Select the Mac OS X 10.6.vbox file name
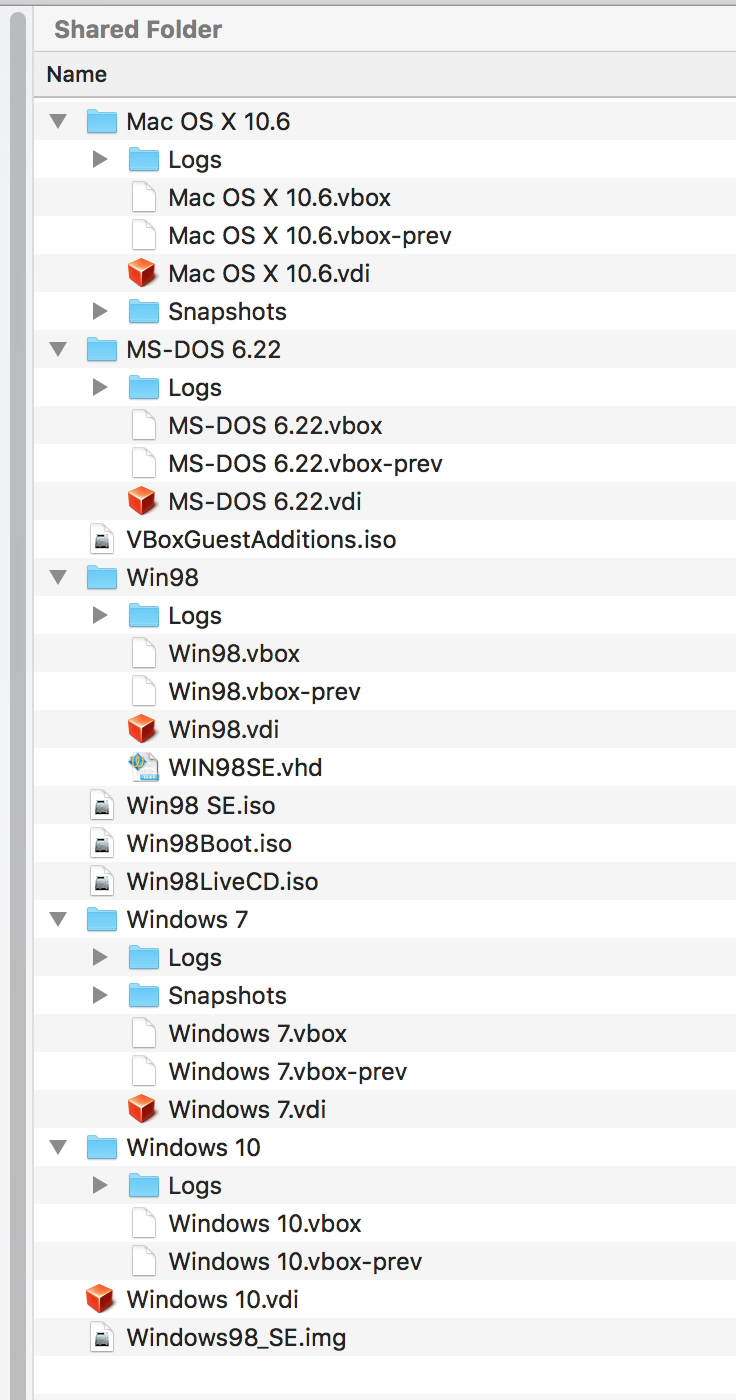The width and height of the screenshot is (736, 1400). [x=279, y=198]
